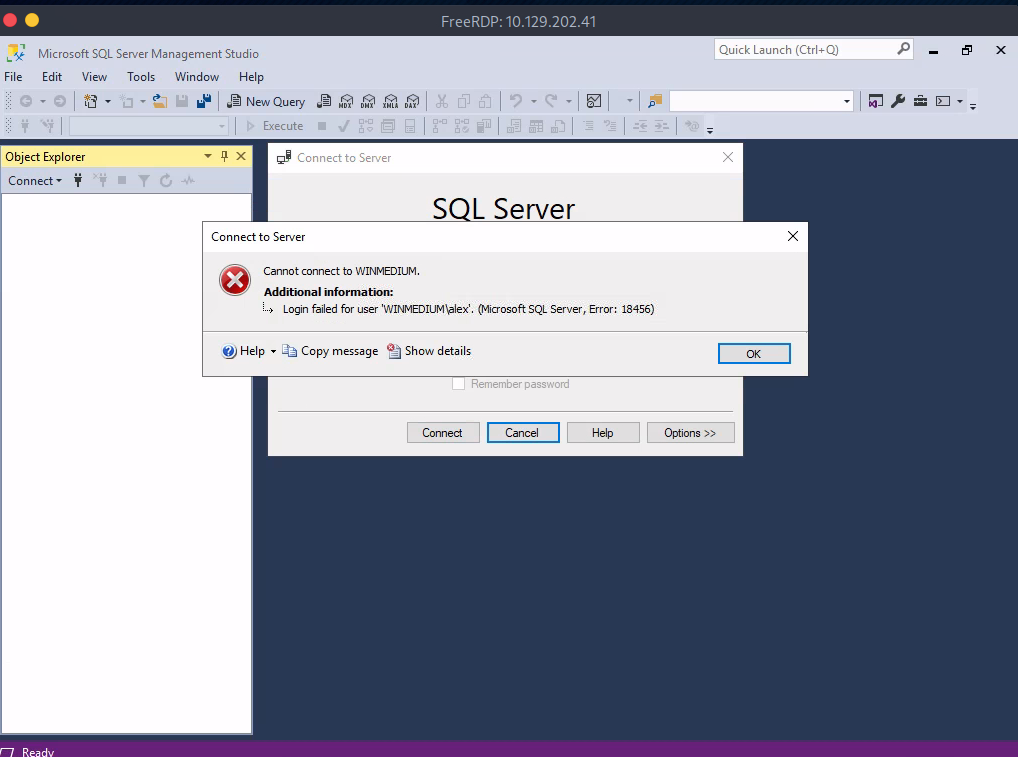Click the Navigate Backward arrow icon

pos(26,101)
